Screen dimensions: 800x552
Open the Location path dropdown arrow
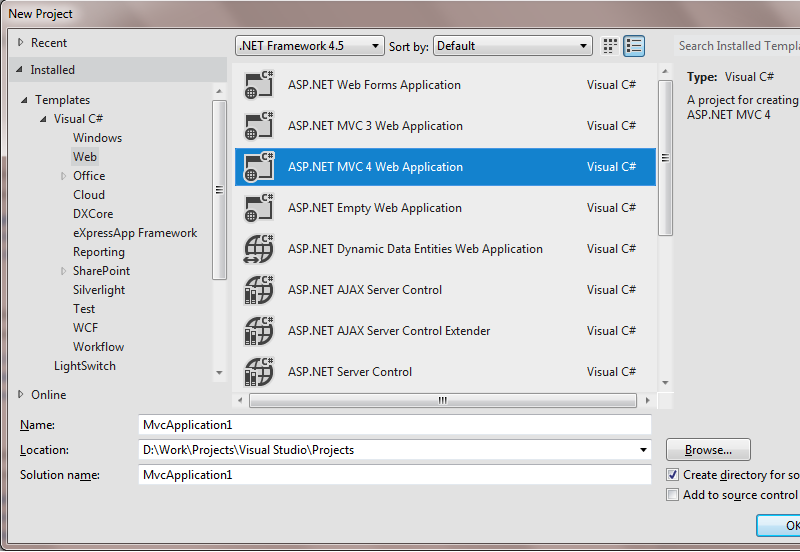[x=643, y=450]
